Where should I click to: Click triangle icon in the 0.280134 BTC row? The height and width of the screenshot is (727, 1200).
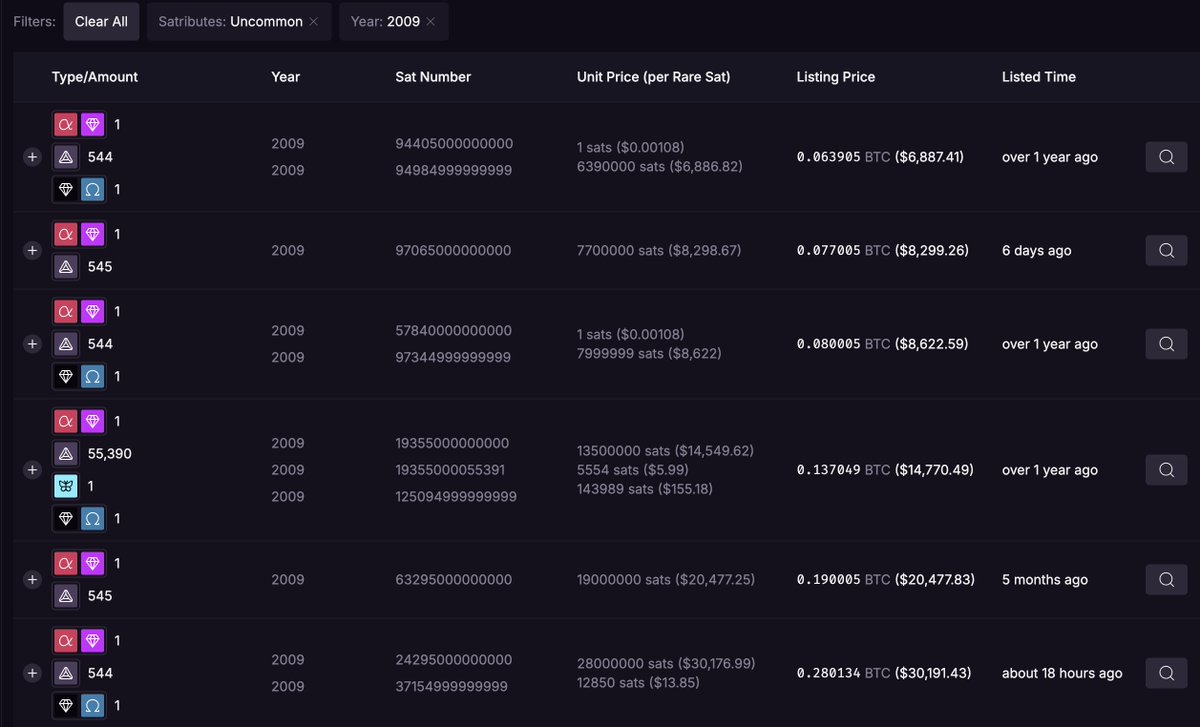(x=66, y=673)
